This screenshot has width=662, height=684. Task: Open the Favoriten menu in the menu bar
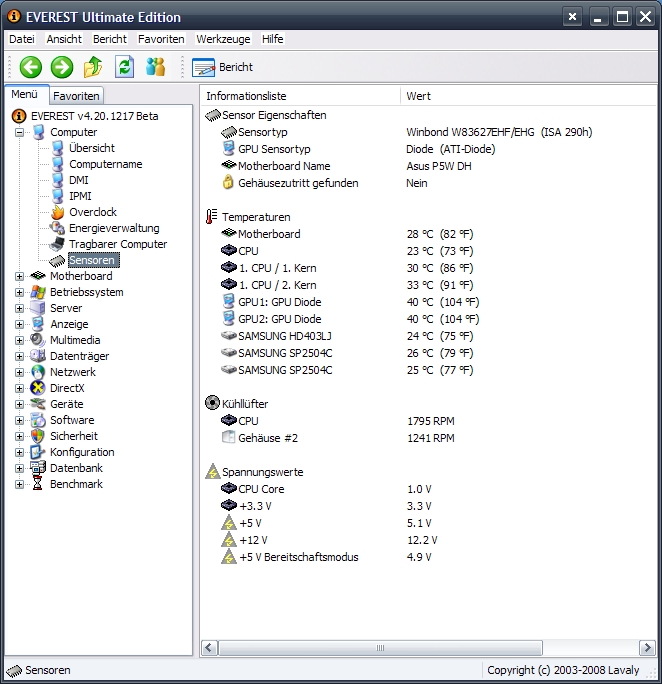pos(161,39)
